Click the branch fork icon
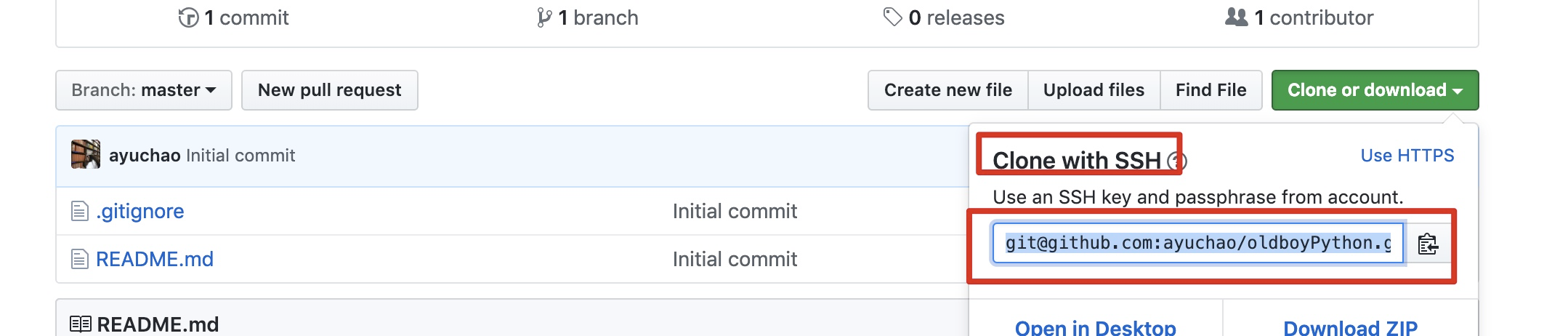 click(x=543, y=17)
